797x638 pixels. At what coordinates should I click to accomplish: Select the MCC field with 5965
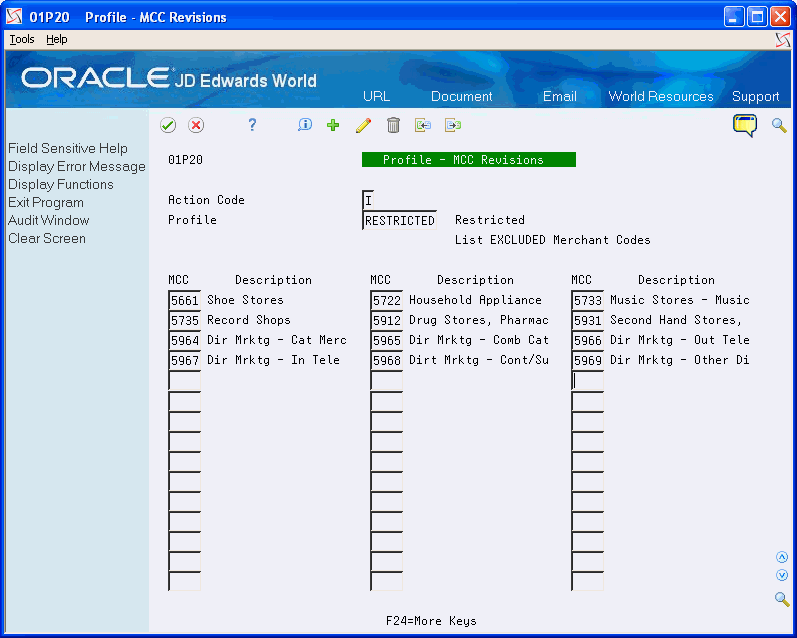click(x=387, y=340)
